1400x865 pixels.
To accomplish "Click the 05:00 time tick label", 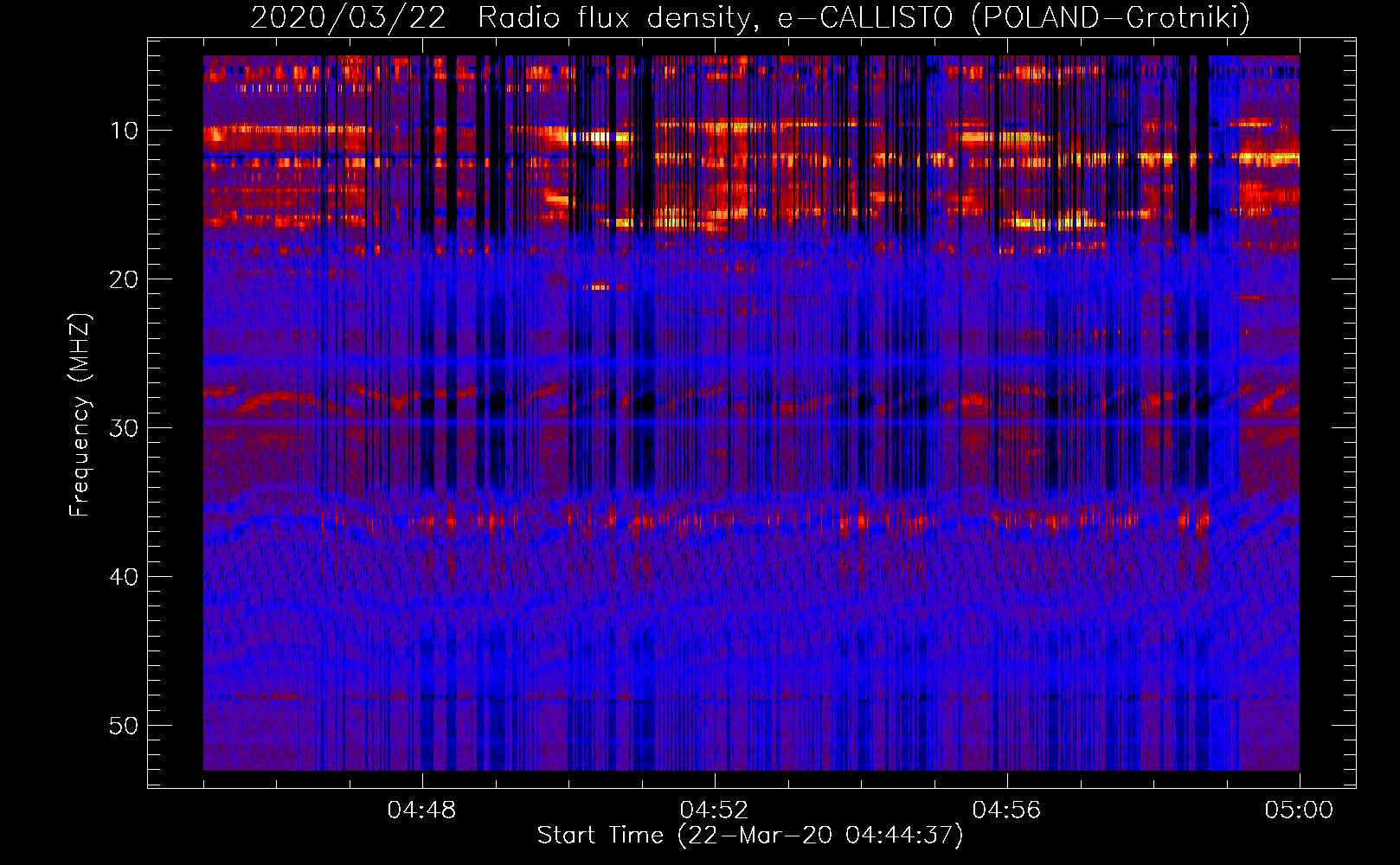I will coord(1299,811).
